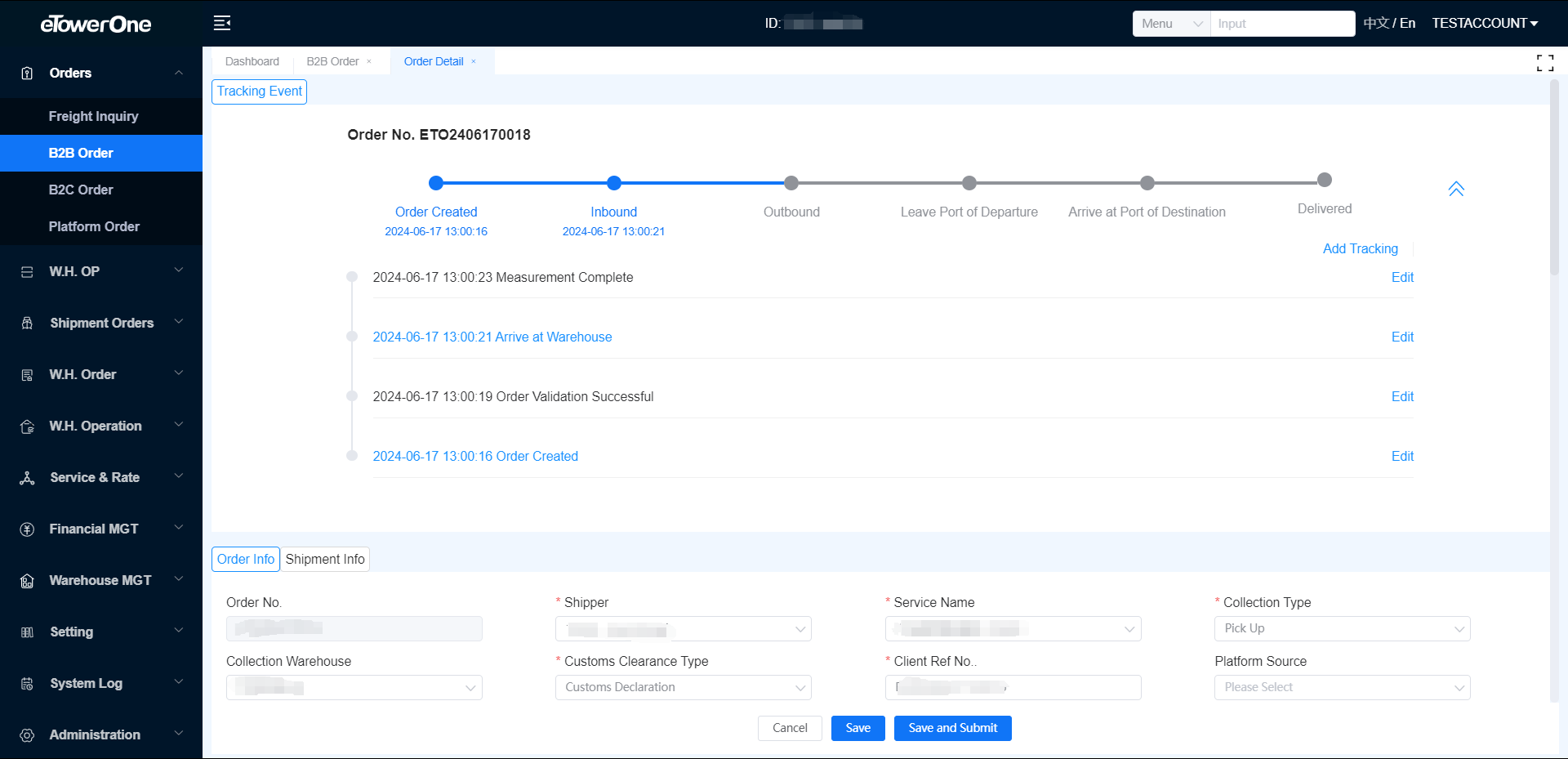Image resolution: width=1568 pixels, height=759 pixels.
Task: Click the W.H. Operation sidebar icon
Action: pyautogui.click(x=27, y=426)
